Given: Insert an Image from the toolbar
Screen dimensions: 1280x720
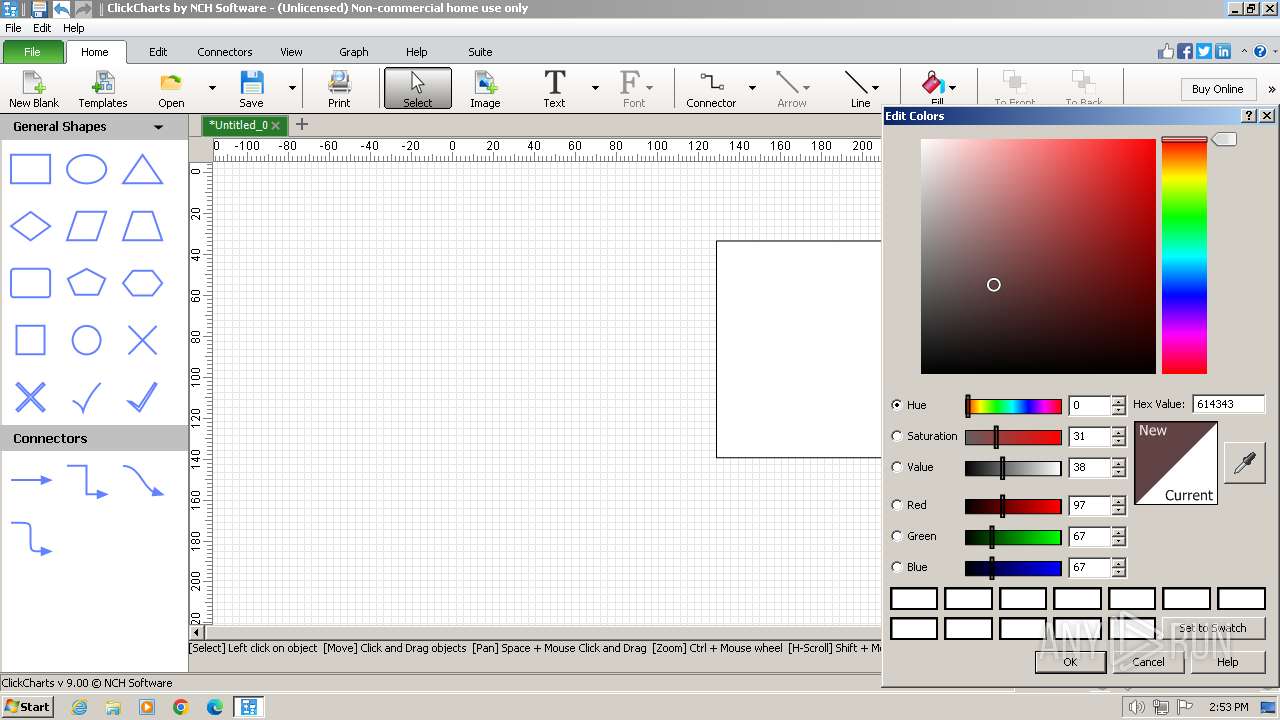Looking at the screenshot, I should pyautogui.click(x=485, y=89).
